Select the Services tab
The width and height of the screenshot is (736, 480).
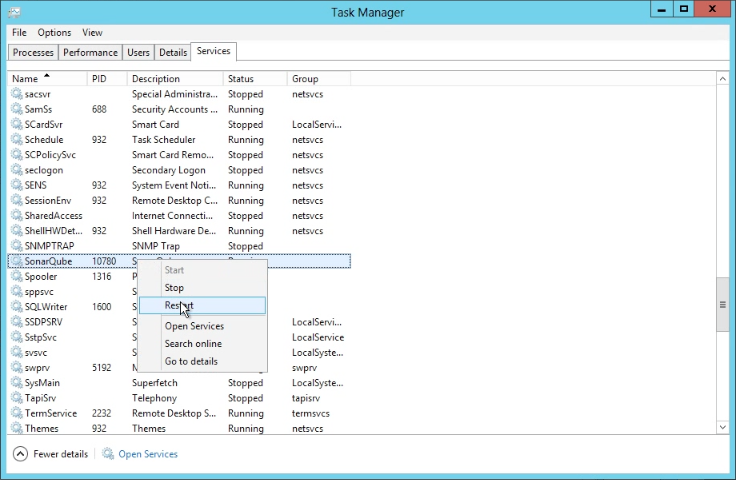[214, 51]
